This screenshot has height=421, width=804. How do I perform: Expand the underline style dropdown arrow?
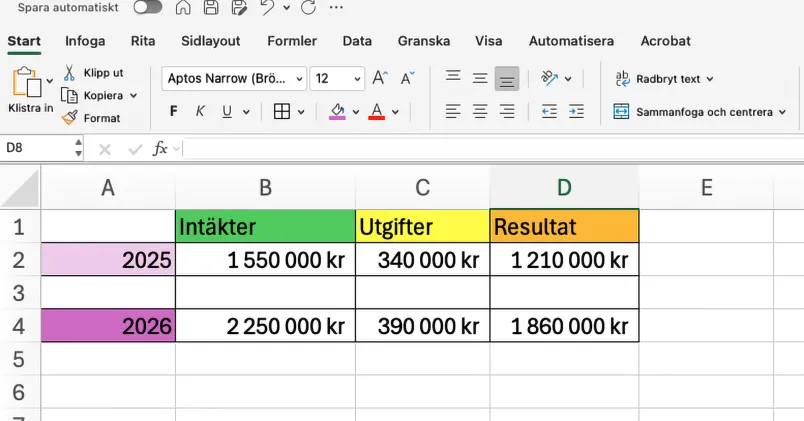tap(246, 112)
